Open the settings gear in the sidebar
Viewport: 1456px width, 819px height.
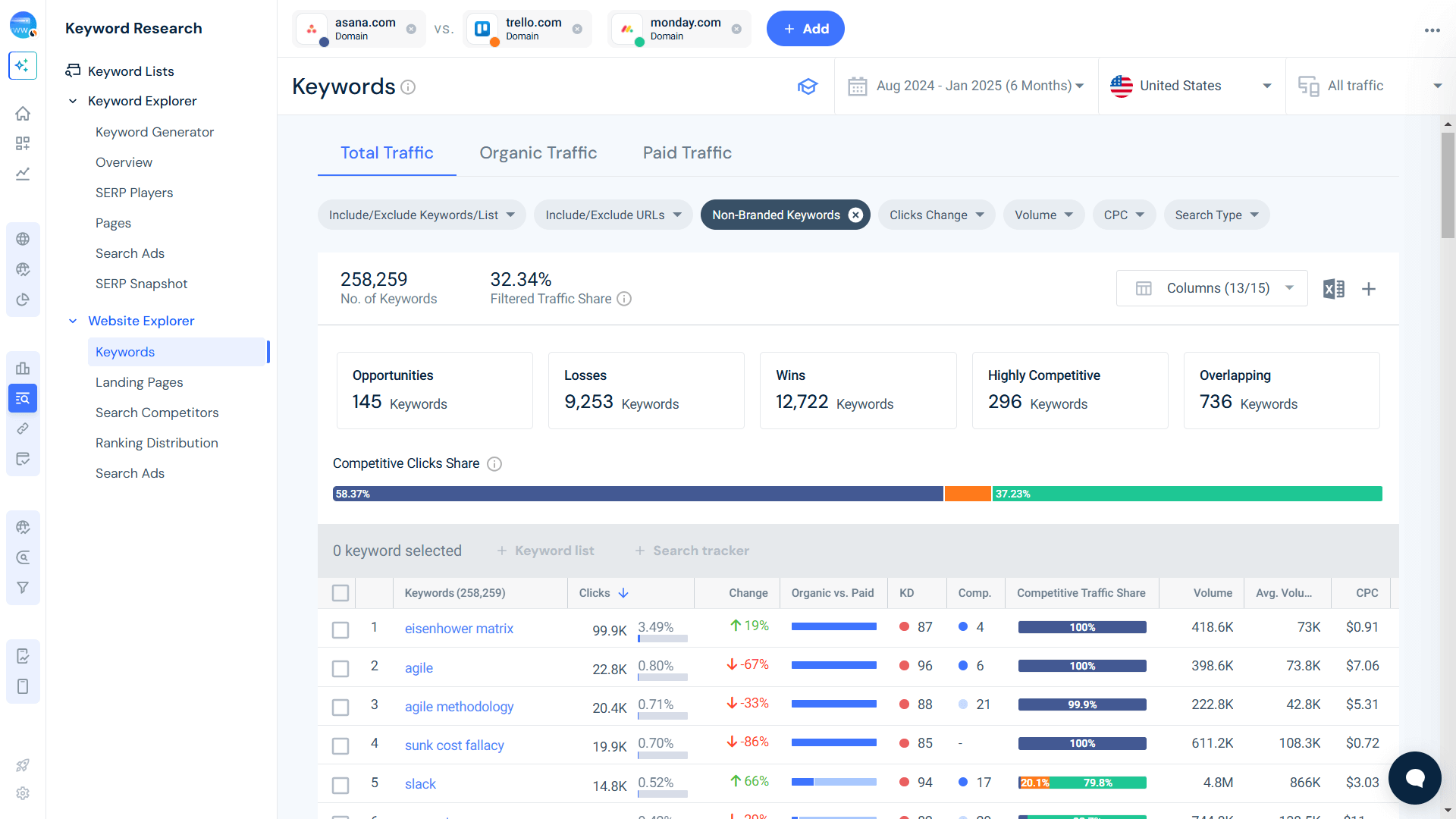pyautogui.click(x=23, y=793)
